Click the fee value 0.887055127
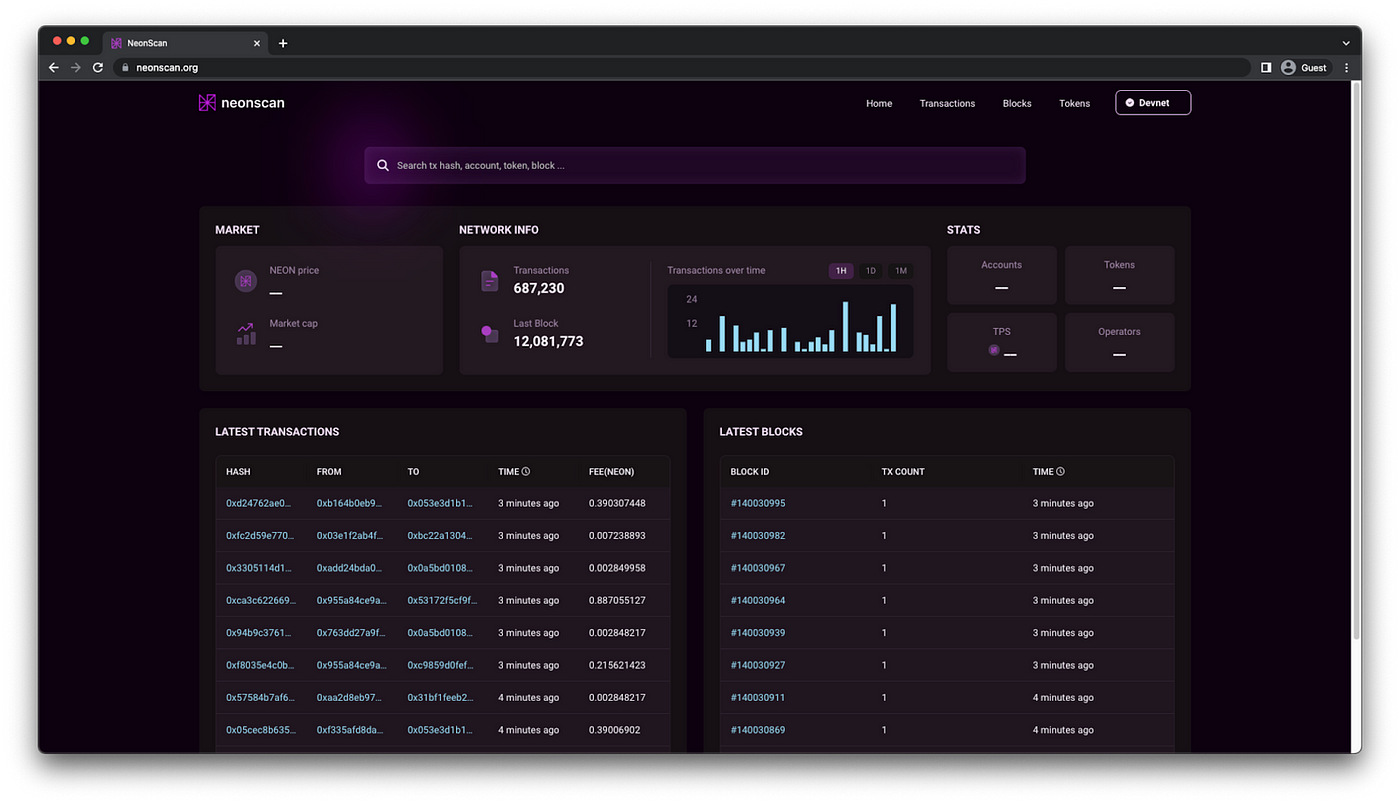 [617, 600]
